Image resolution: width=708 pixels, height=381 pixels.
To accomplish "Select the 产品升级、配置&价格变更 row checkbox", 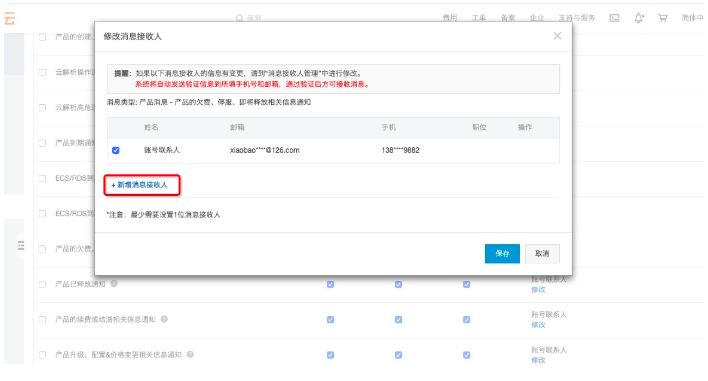I will pos(42,355).
